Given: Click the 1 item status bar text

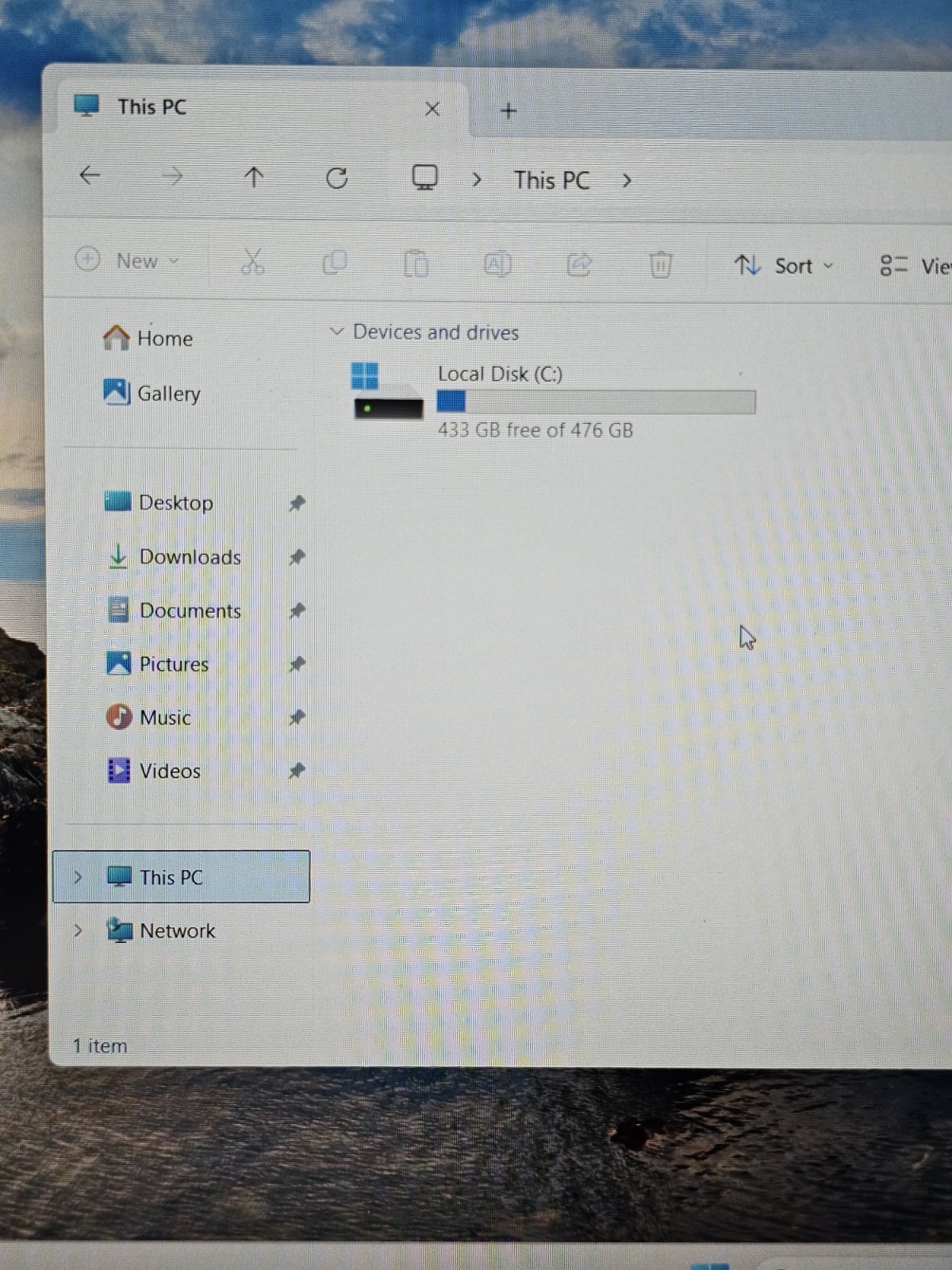Looking at the screenshot, I should tap(100, 1046).
